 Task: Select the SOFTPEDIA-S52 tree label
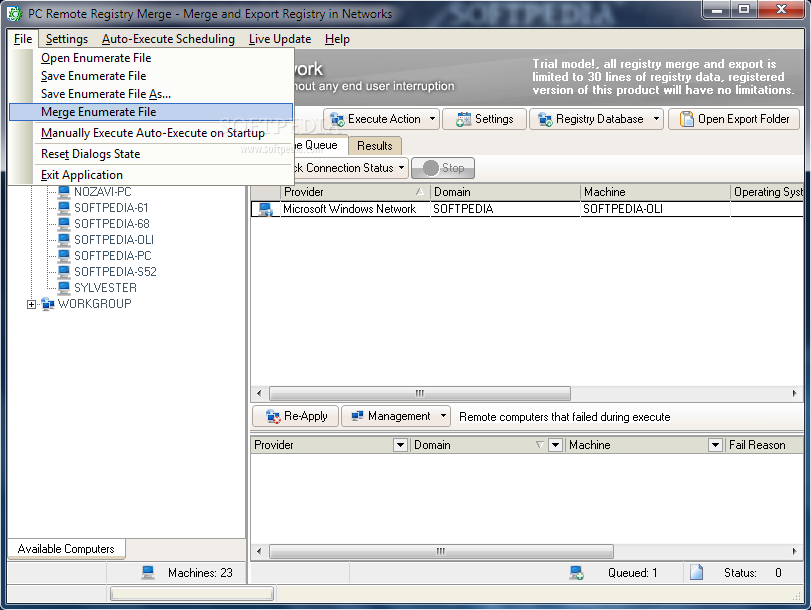point(115,272)
